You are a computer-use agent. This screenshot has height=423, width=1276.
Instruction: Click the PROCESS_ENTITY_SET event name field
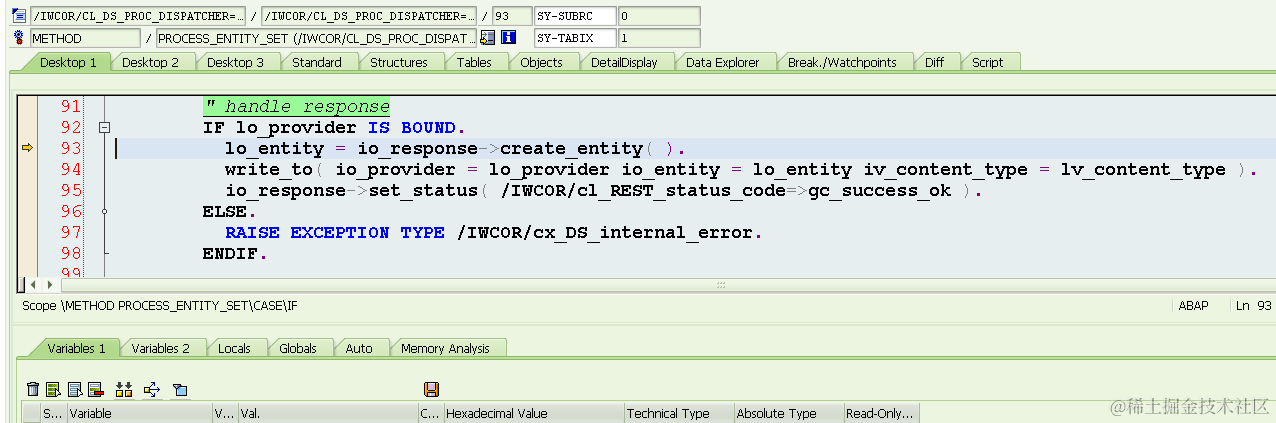(316, 38)
